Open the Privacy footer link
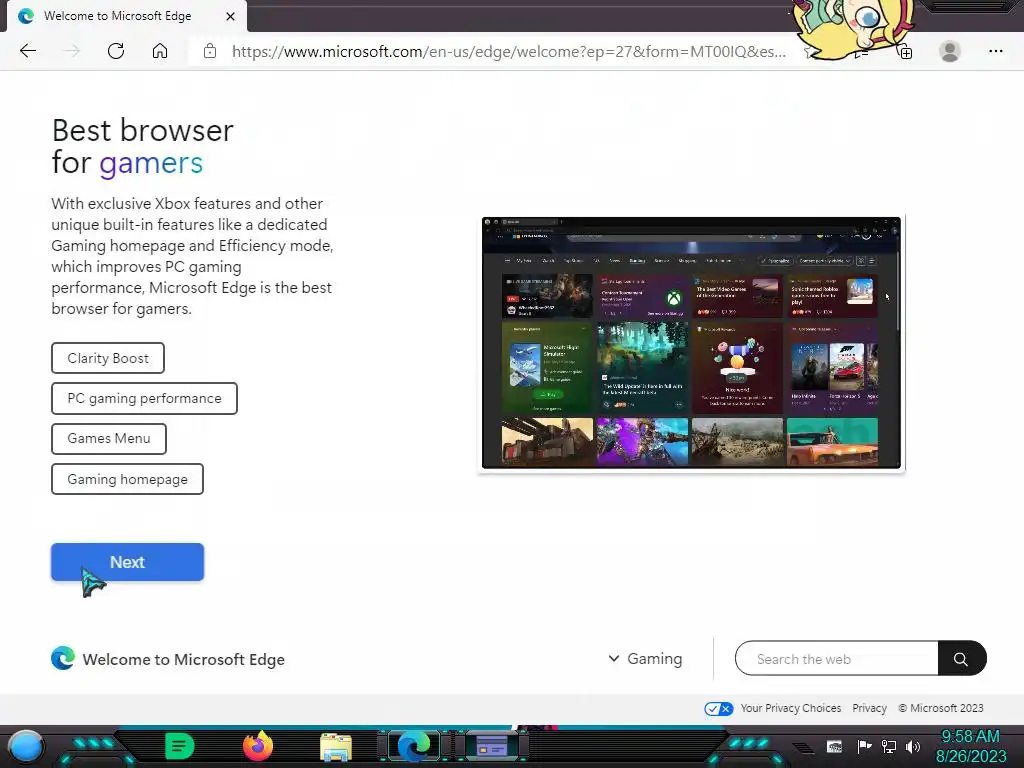 coord(869,708)
